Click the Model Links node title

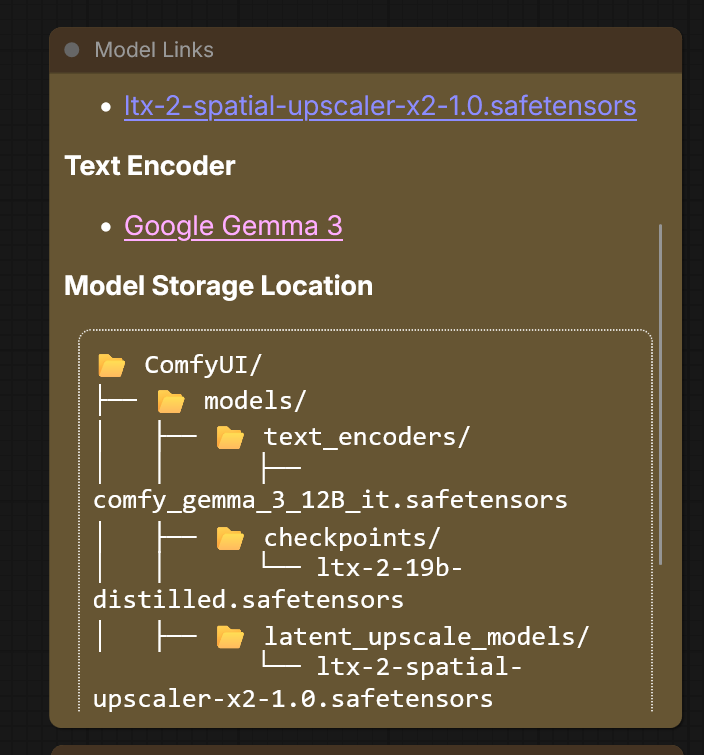coord(154,50)
